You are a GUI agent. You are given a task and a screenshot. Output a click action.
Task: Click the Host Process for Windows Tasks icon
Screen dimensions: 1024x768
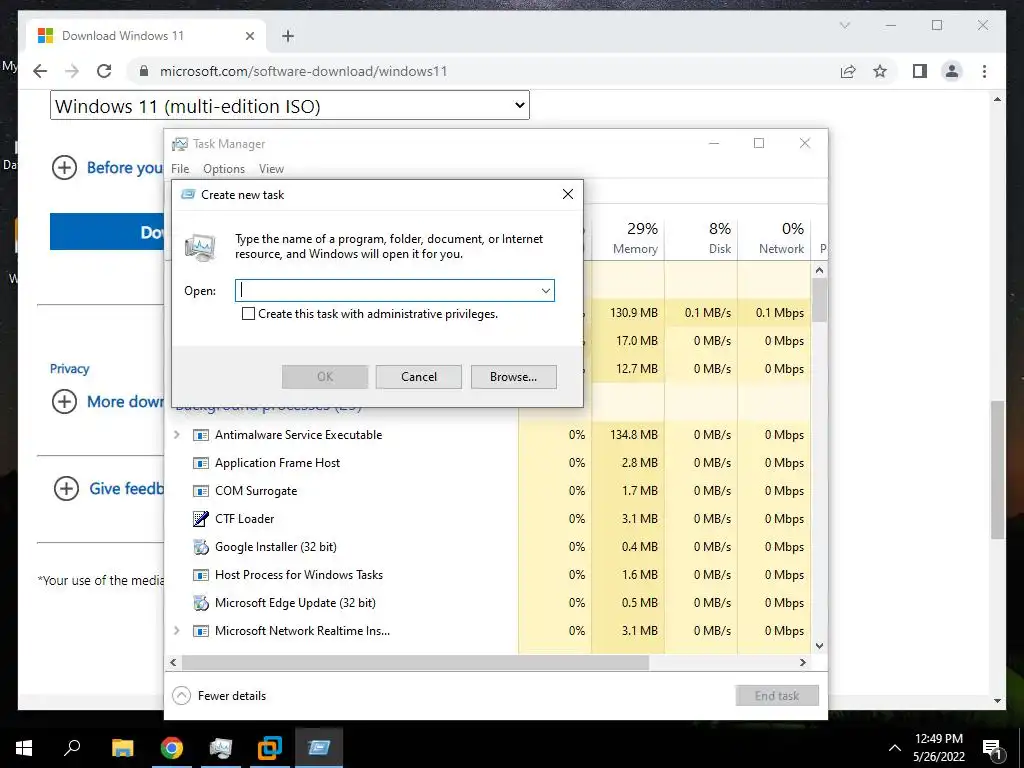[200, 575]
